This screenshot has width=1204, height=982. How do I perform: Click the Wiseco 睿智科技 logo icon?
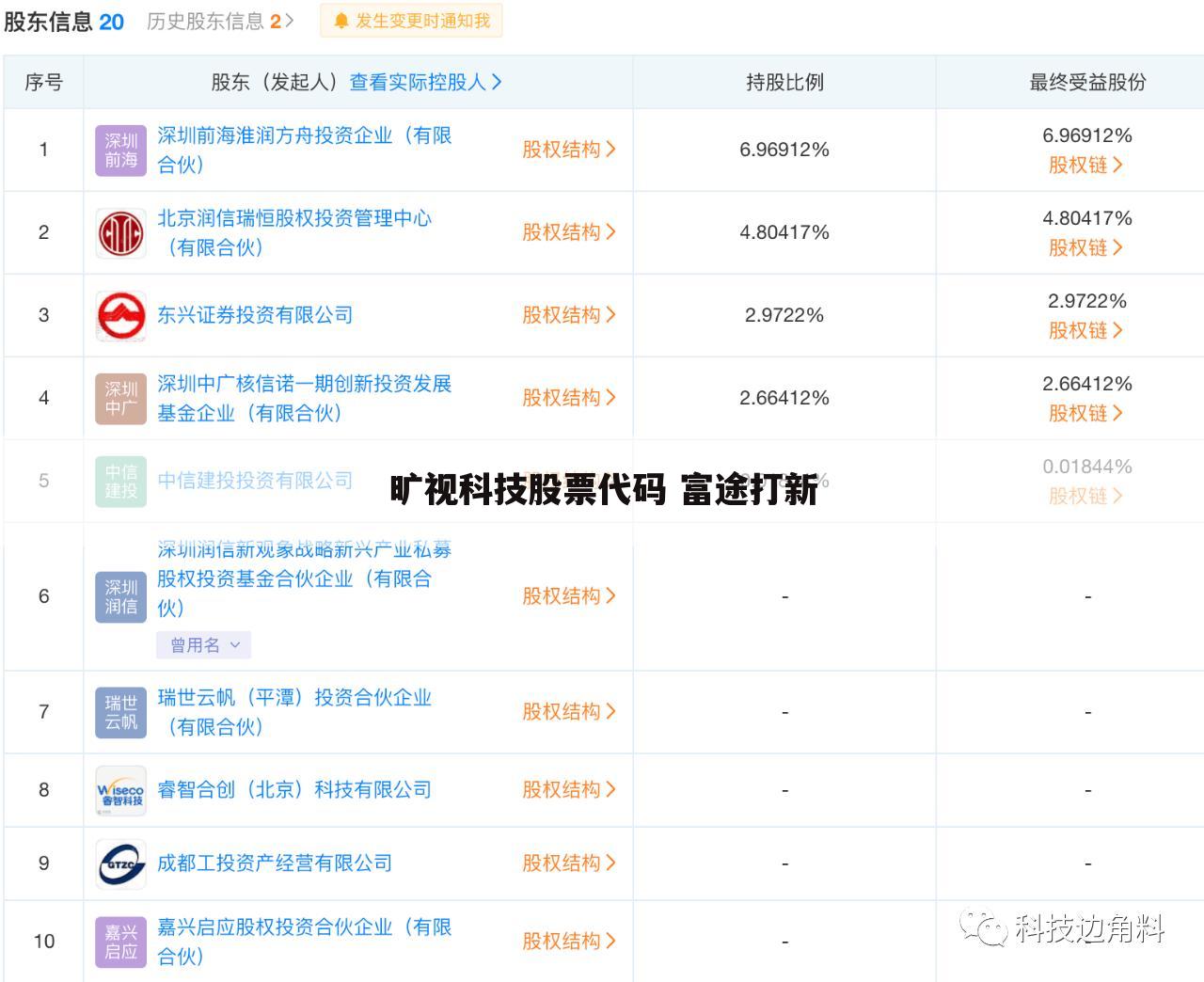(x=120, y=790)
